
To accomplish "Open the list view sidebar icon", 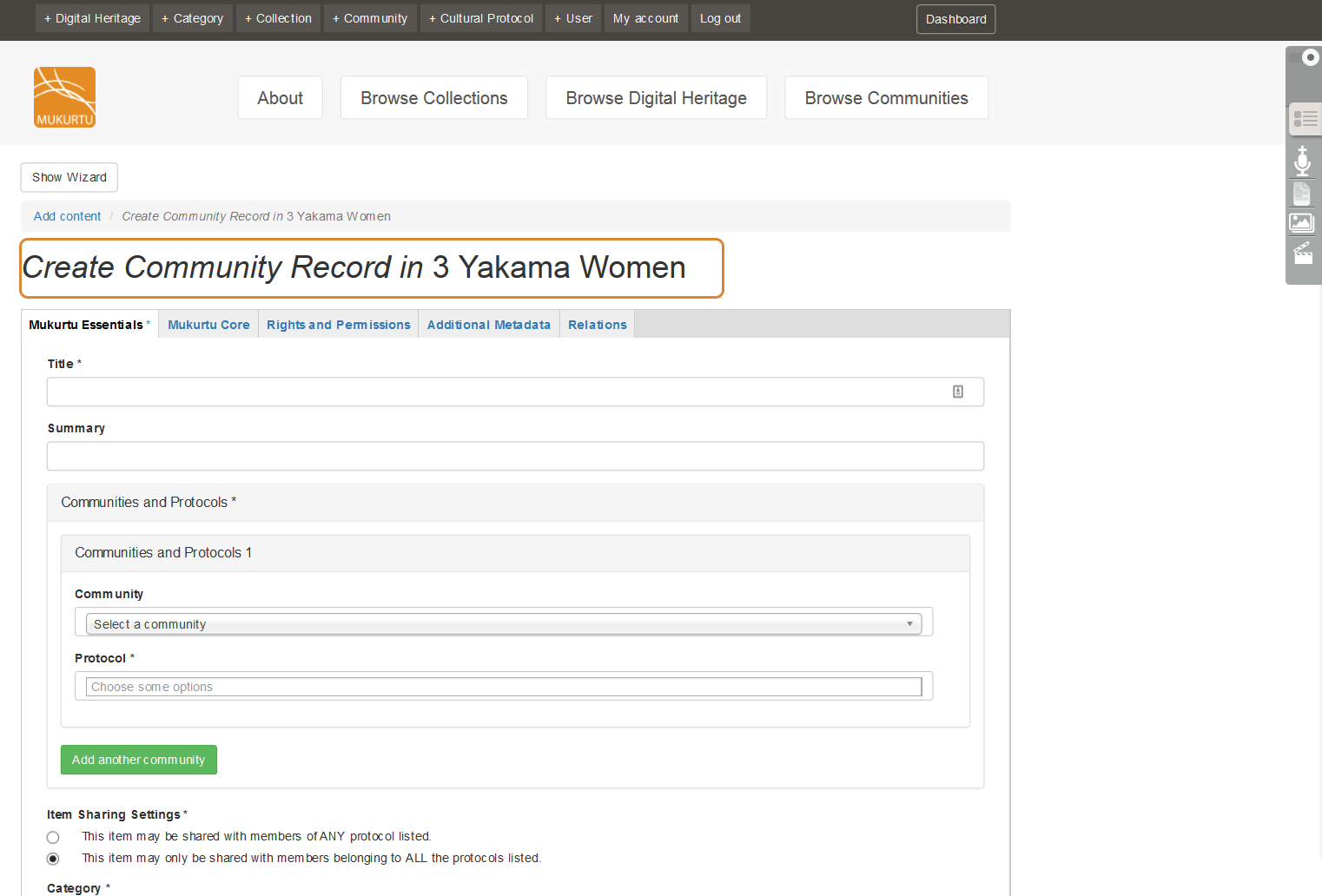I will tap(1305, 120).
